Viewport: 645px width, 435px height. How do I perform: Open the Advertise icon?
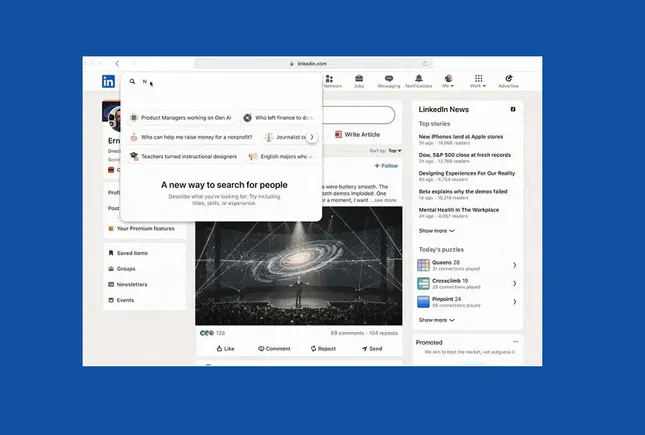(x=508, y=80)
